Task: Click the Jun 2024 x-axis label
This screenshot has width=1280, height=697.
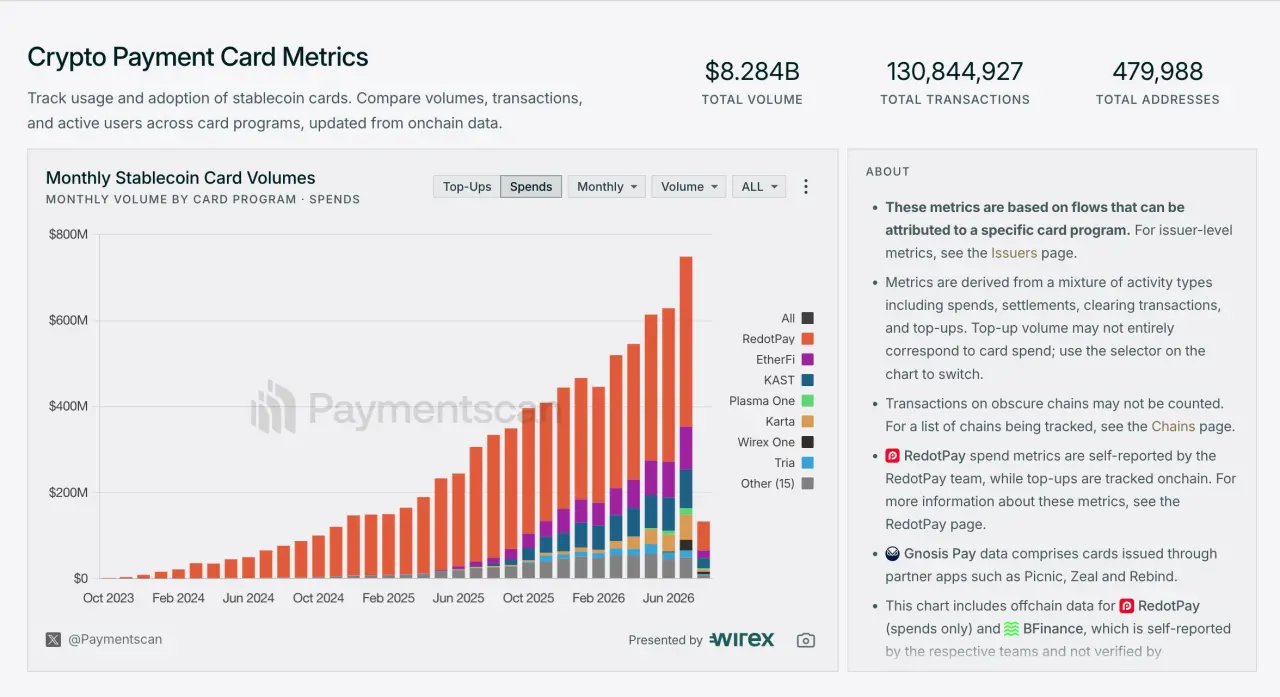Action: (248, 598)
